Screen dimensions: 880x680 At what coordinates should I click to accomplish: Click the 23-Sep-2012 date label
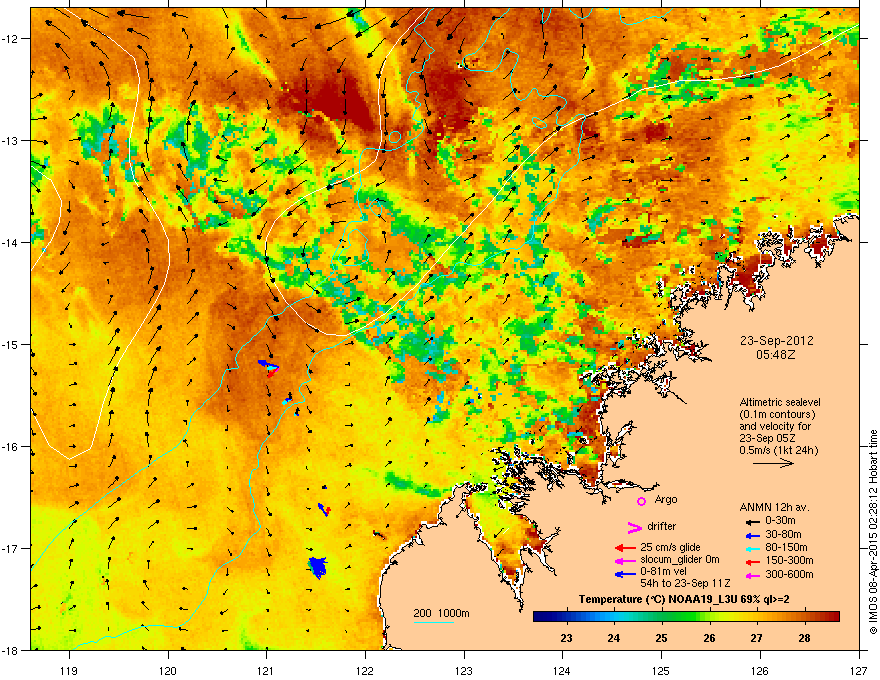coord(776,341)
